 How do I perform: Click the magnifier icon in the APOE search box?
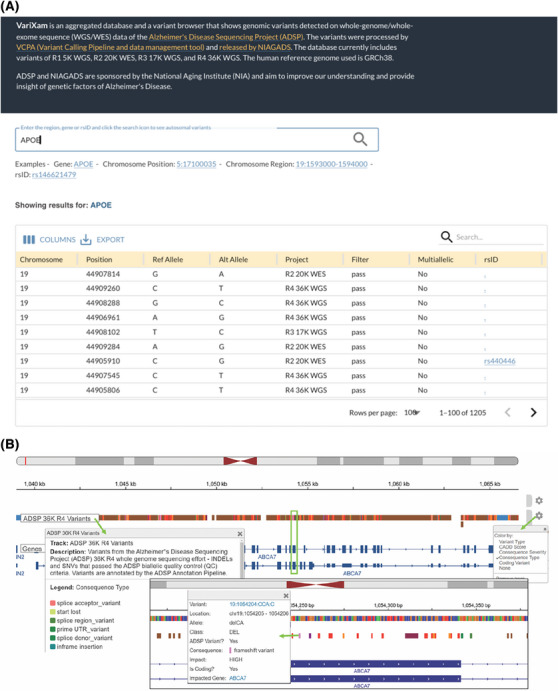360,139
